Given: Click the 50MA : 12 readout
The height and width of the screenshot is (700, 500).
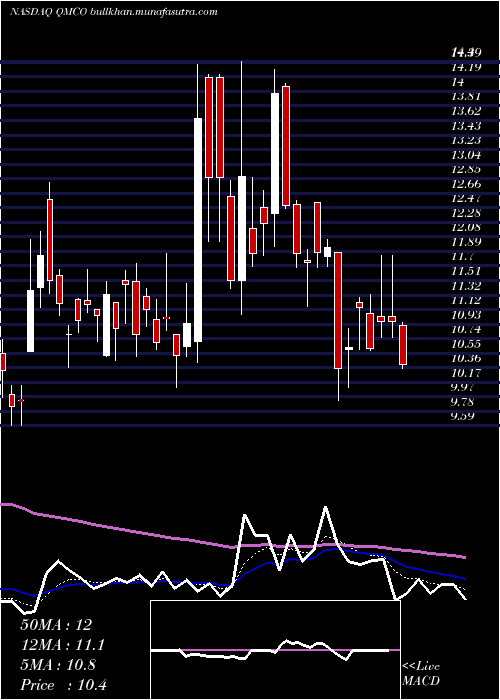Looking at the screenshot, I should point(56,625).
